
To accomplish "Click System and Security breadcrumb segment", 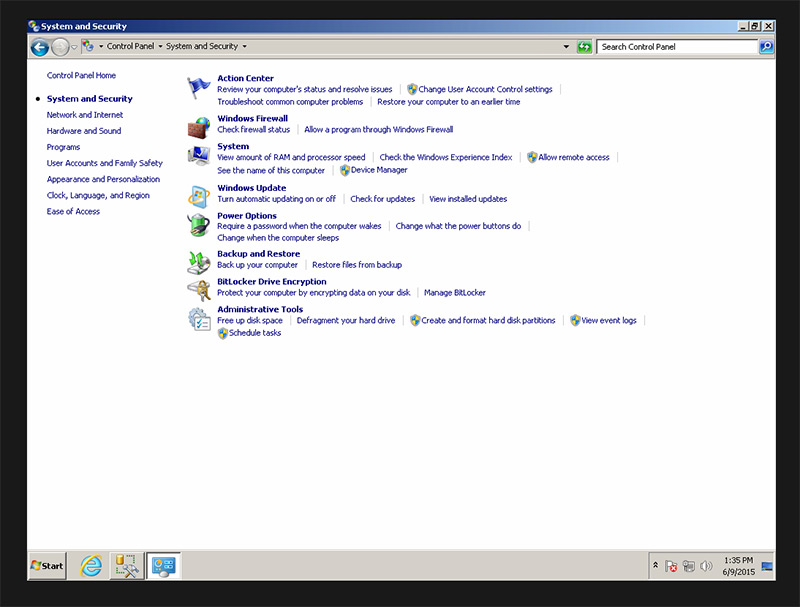I will point(202,46).
